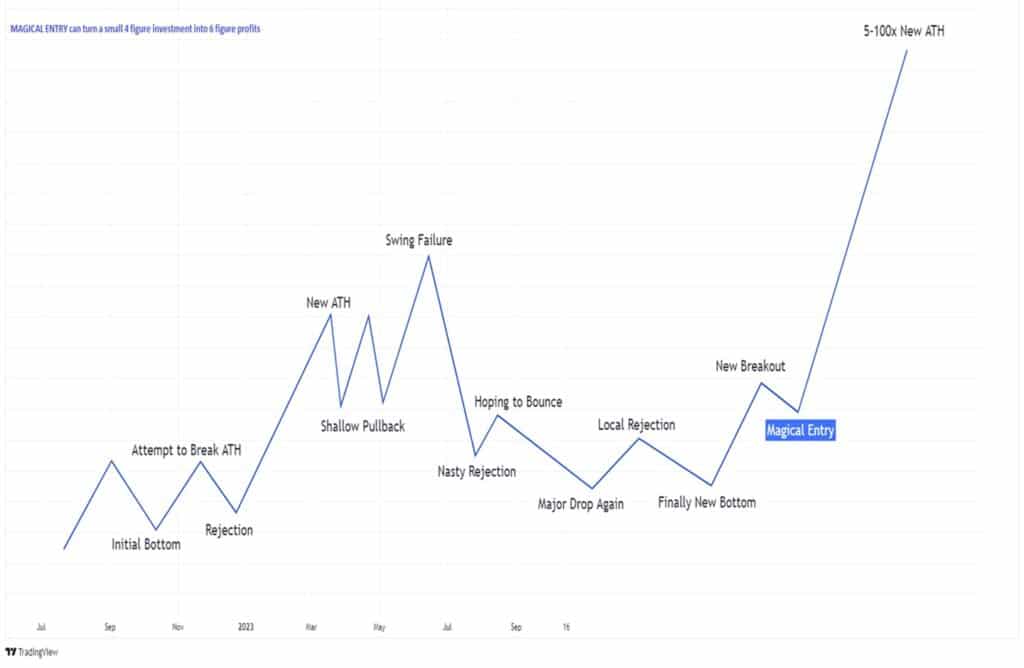
Task: Select the Major Drop Again label
Action: coord(580,504)
